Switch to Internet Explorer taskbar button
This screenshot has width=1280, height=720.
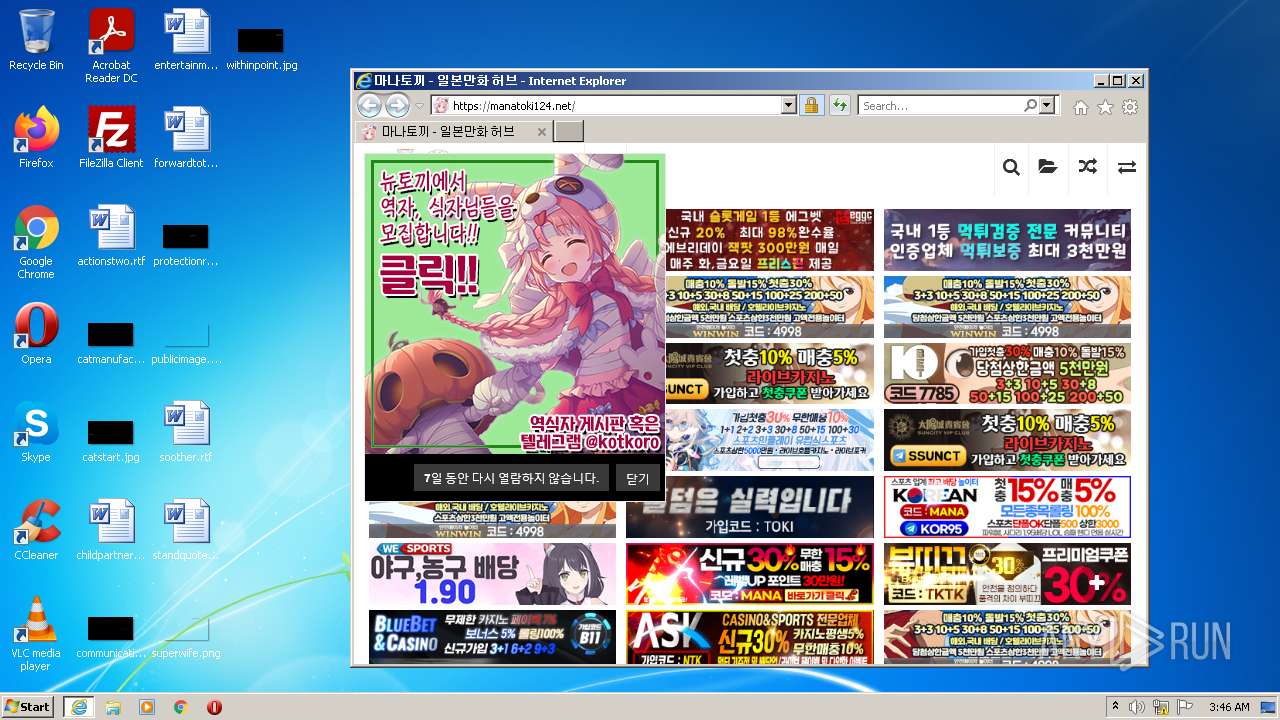(x=79, y=706)
